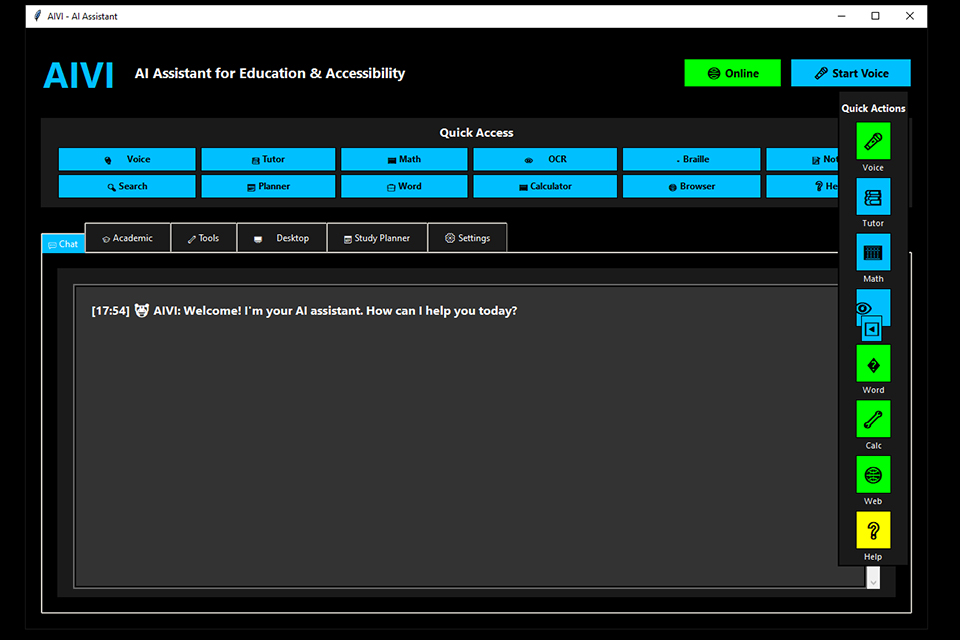Click the Calc wrench icon in the sidebar
This screenshot has width=960, height=640.
(x=873, y=419)
